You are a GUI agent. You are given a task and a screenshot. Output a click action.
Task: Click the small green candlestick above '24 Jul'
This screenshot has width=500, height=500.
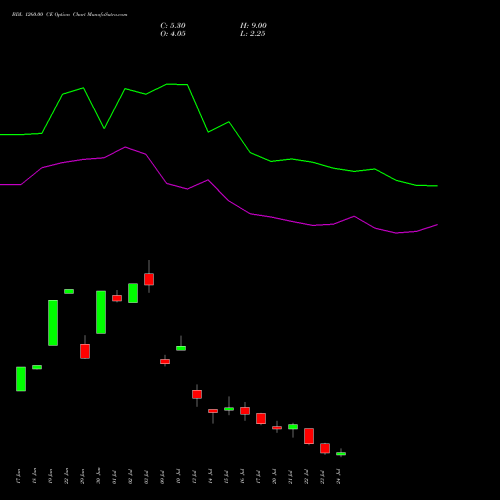tap(341, 454)
